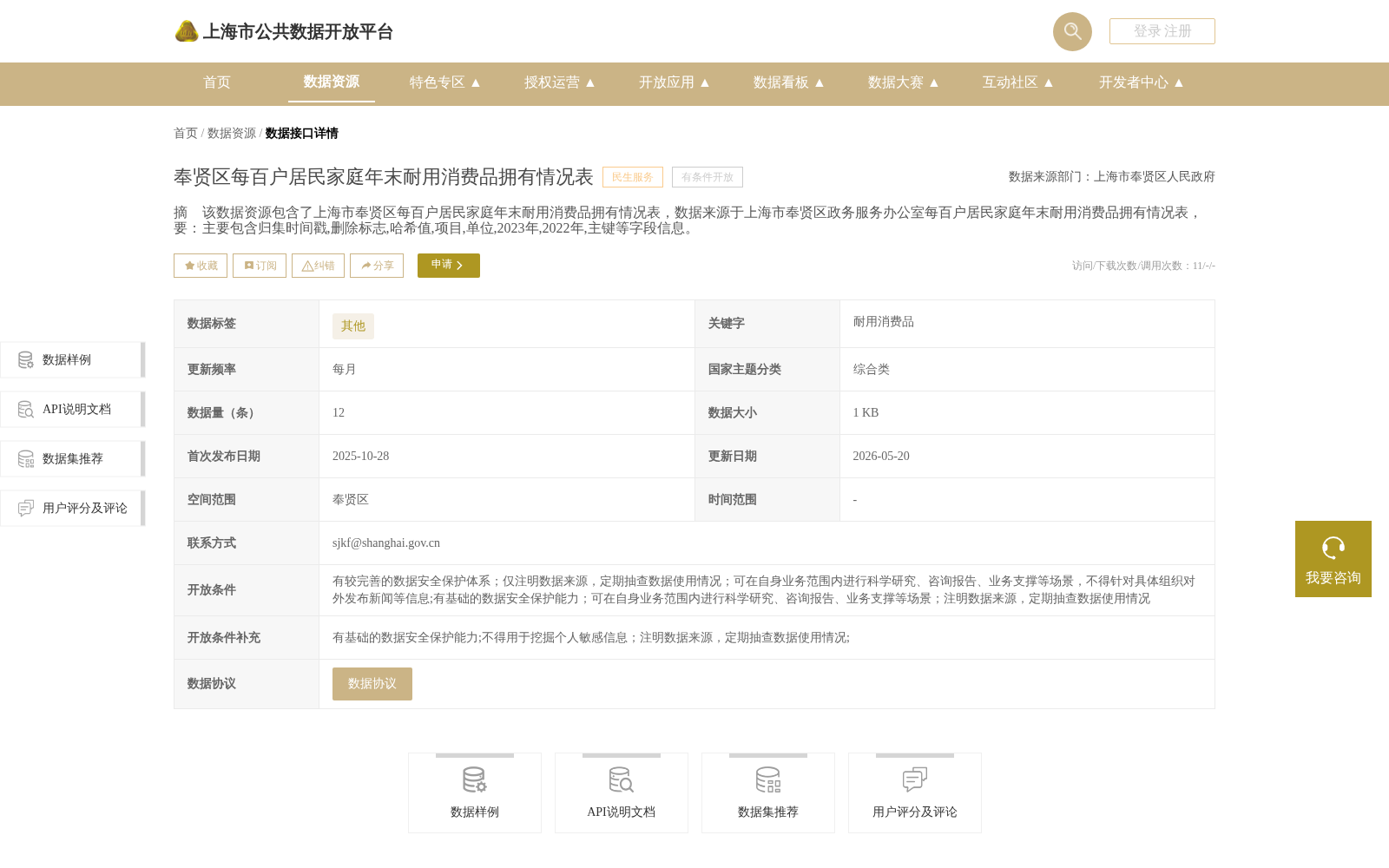Open the 授权运营 nav label

tap(552, 82)
